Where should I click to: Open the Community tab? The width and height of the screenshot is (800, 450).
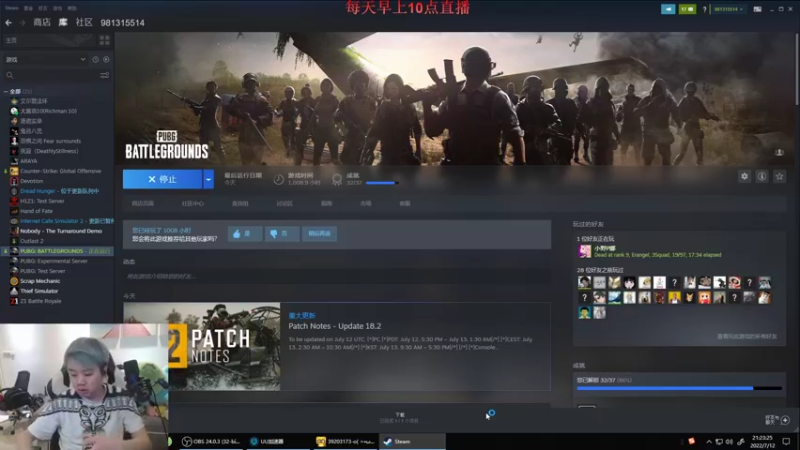pyautogui.click(x=84, y=22)
